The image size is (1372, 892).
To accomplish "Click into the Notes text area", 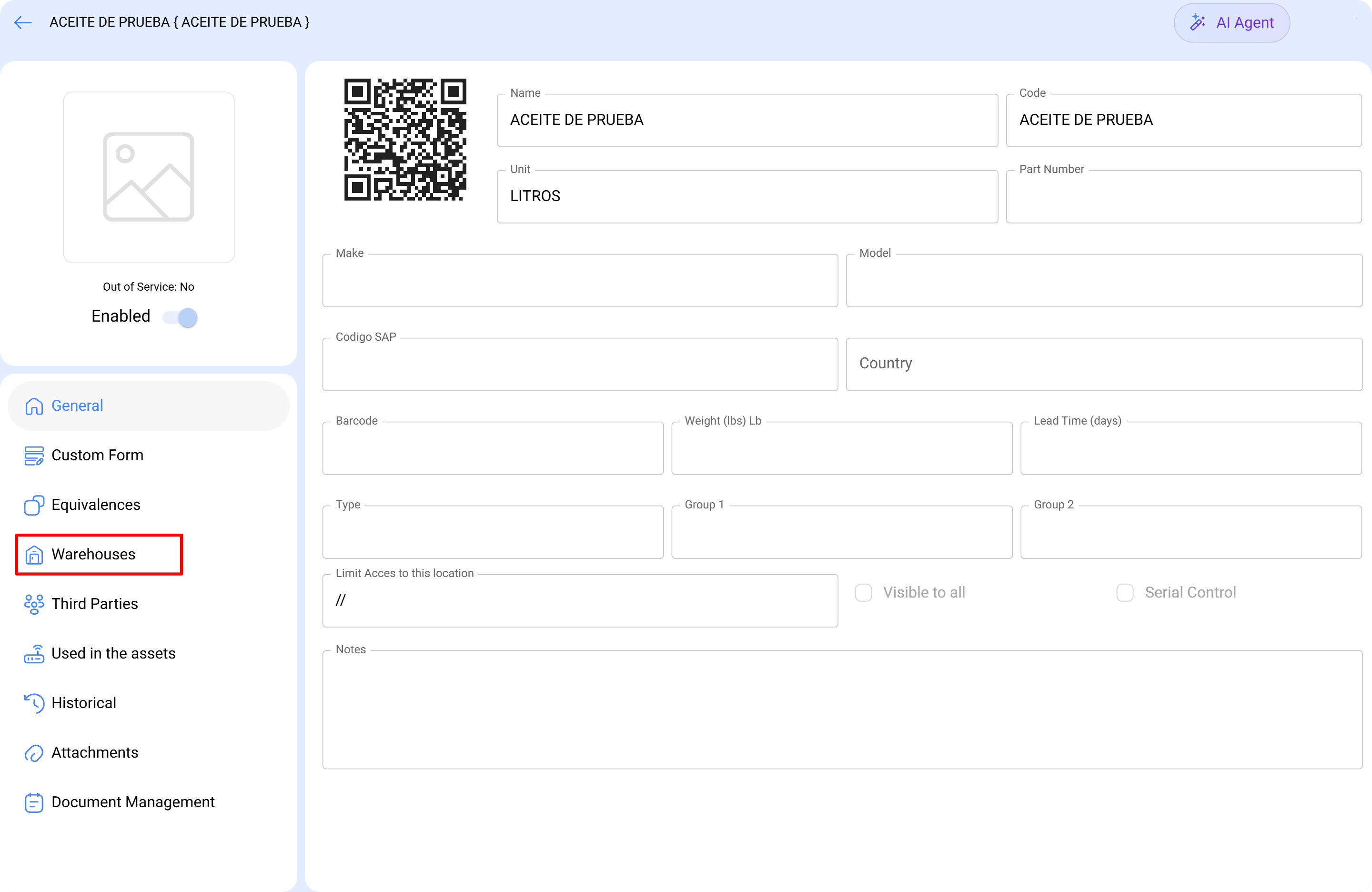I will (842, 709).
